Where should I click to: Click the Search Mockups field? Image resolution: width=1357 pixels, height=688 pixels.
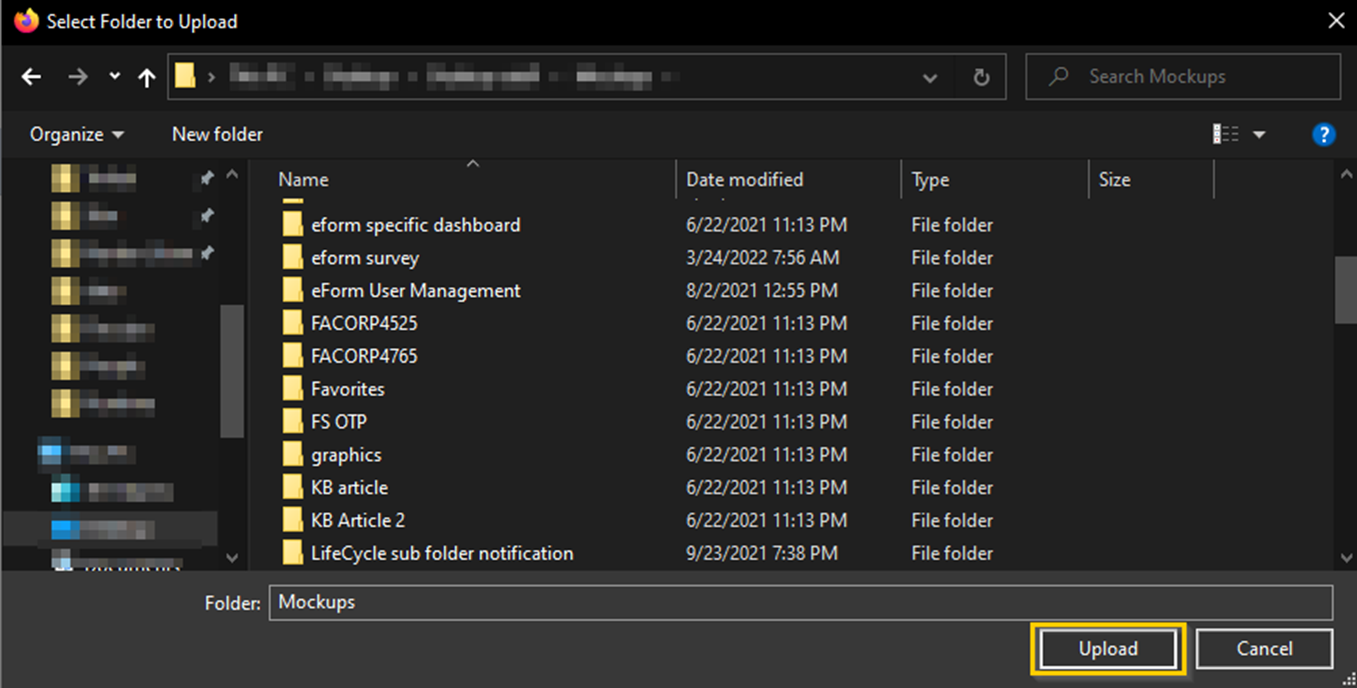[1183, 77]
